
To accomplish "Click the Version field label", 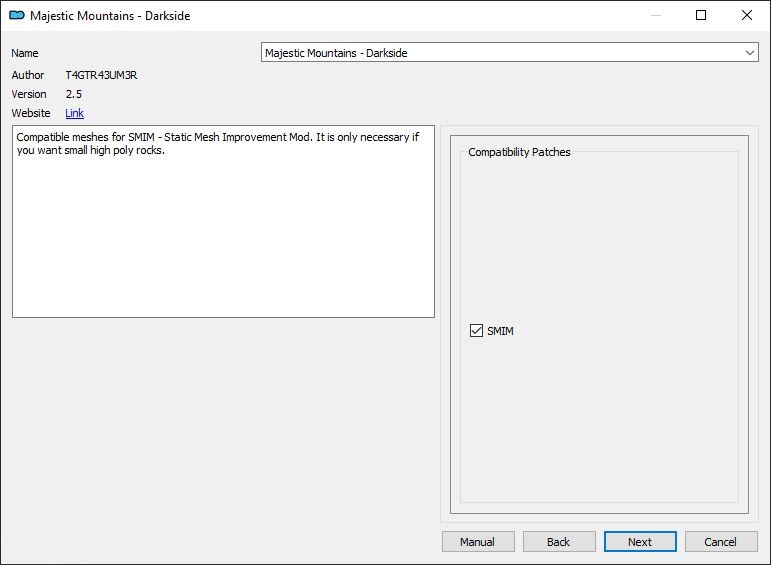I will click(29, 94).
